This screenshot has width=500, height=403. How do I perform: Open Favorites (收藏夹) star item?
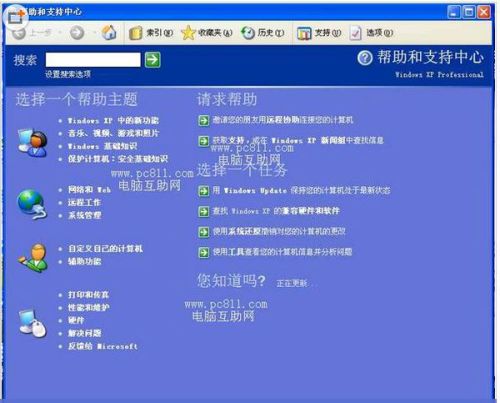[207, 33]
